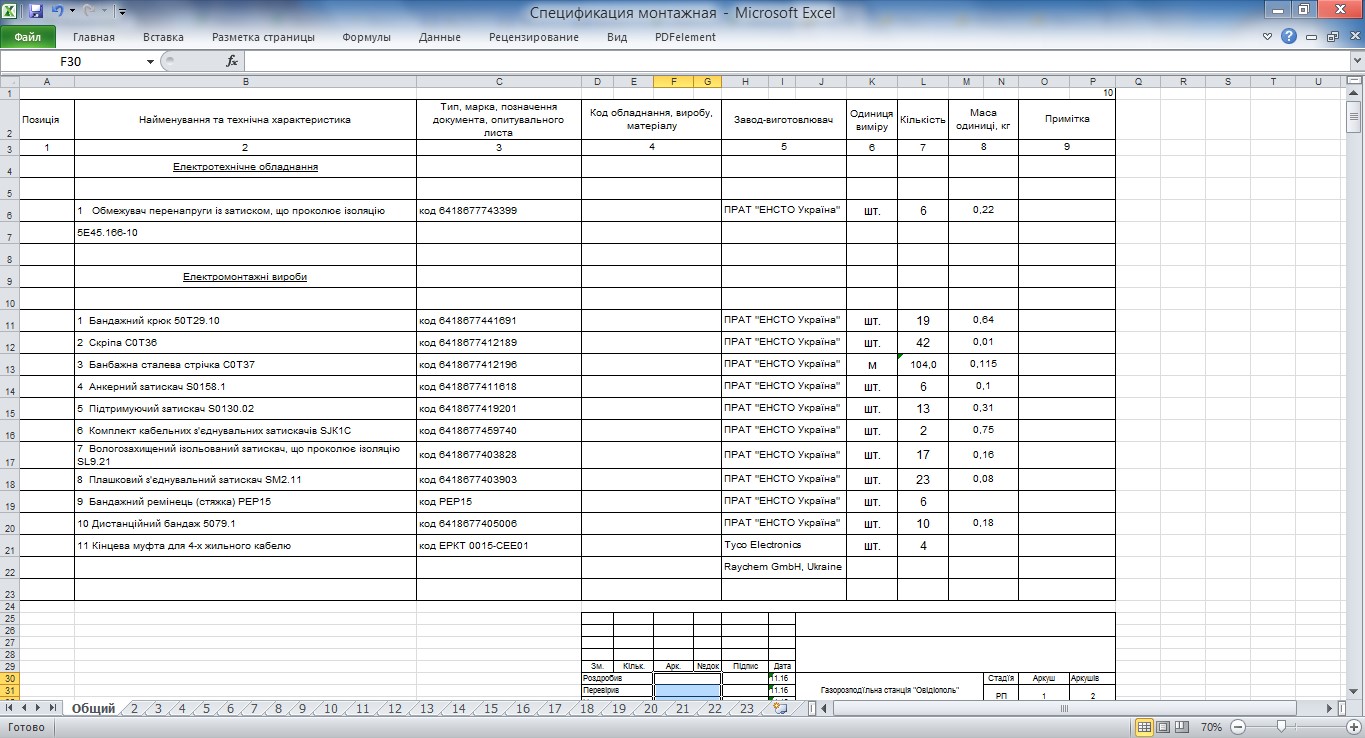Click the horizontal scrollbar thumb
This screenshot has height=738, width=1365.
(1065, 709)
